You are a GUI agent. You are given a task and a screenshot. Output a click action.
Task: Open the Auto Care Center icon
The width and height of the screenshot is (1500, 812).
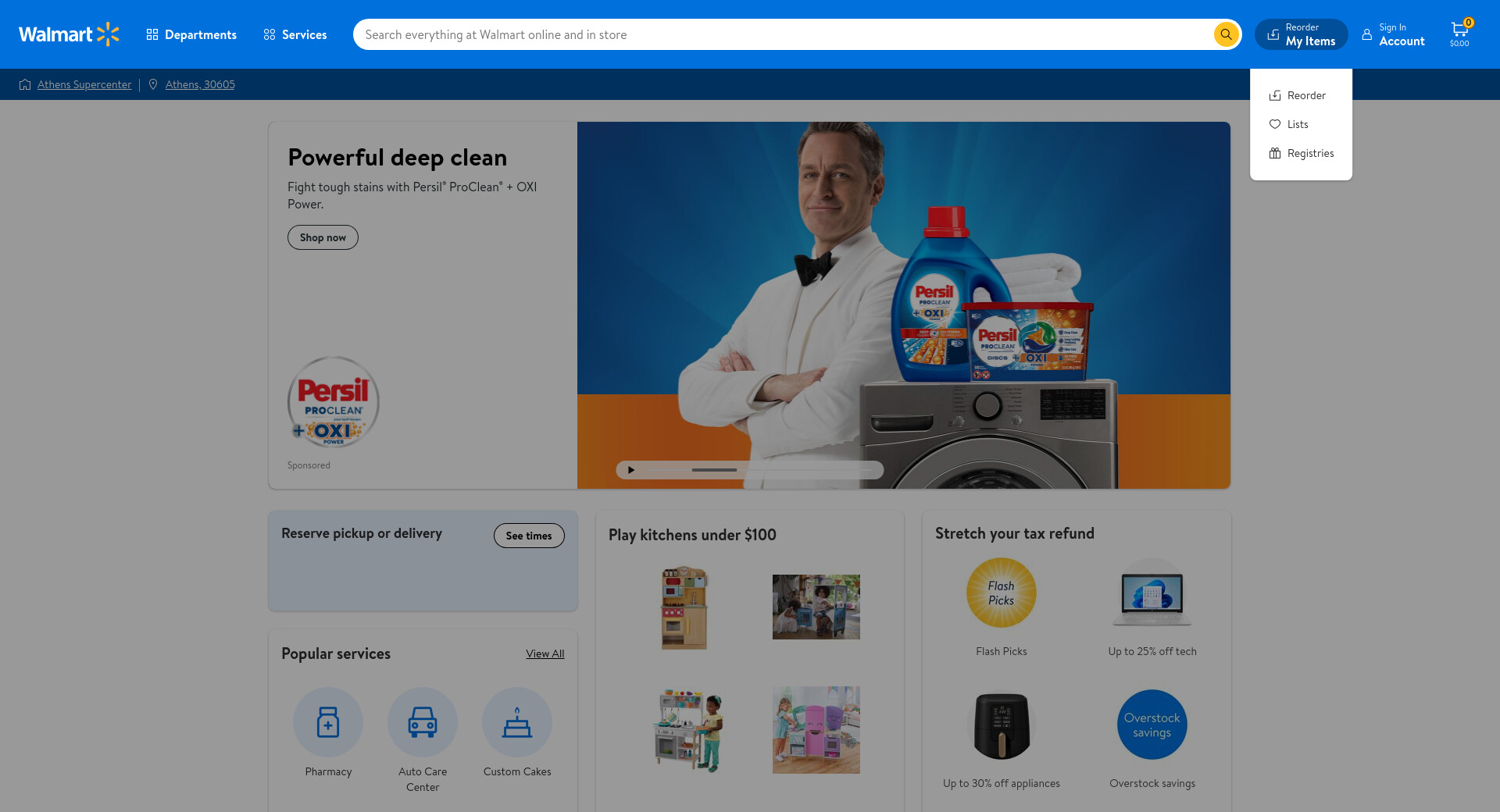(x=423, y=722)
